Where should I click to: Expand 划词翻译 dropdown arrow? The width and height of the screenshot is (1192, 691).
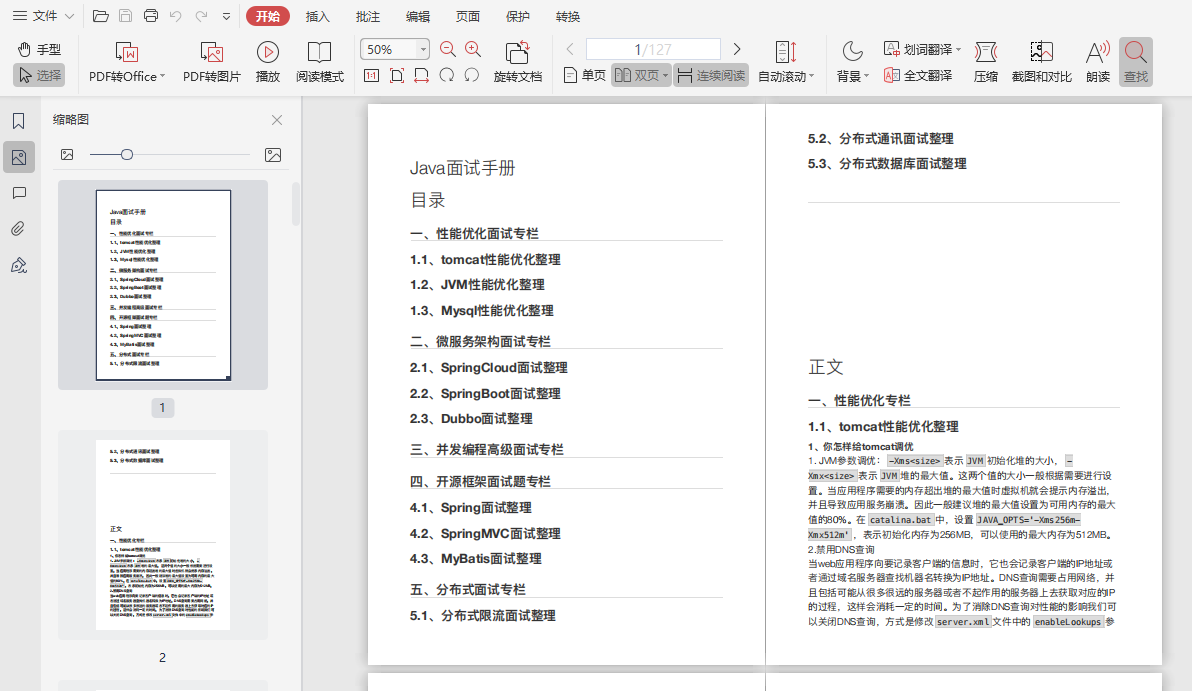click(959, 49)
